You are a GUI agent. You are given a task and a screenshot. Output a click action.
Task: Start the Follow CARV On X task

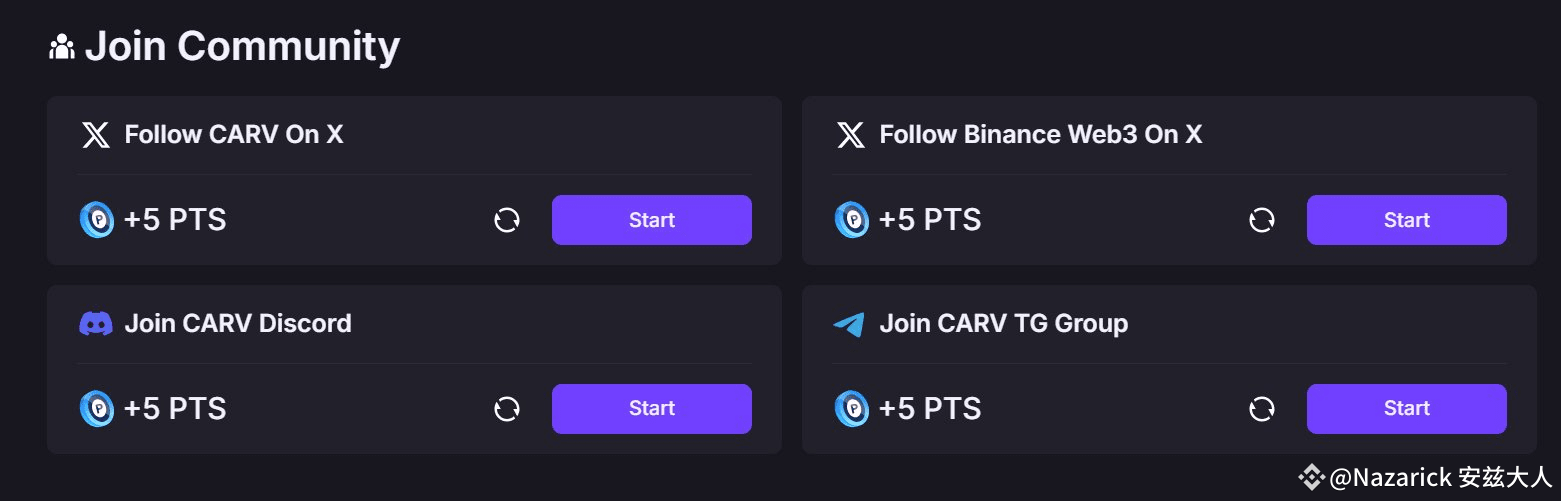(x=652, y=220)
